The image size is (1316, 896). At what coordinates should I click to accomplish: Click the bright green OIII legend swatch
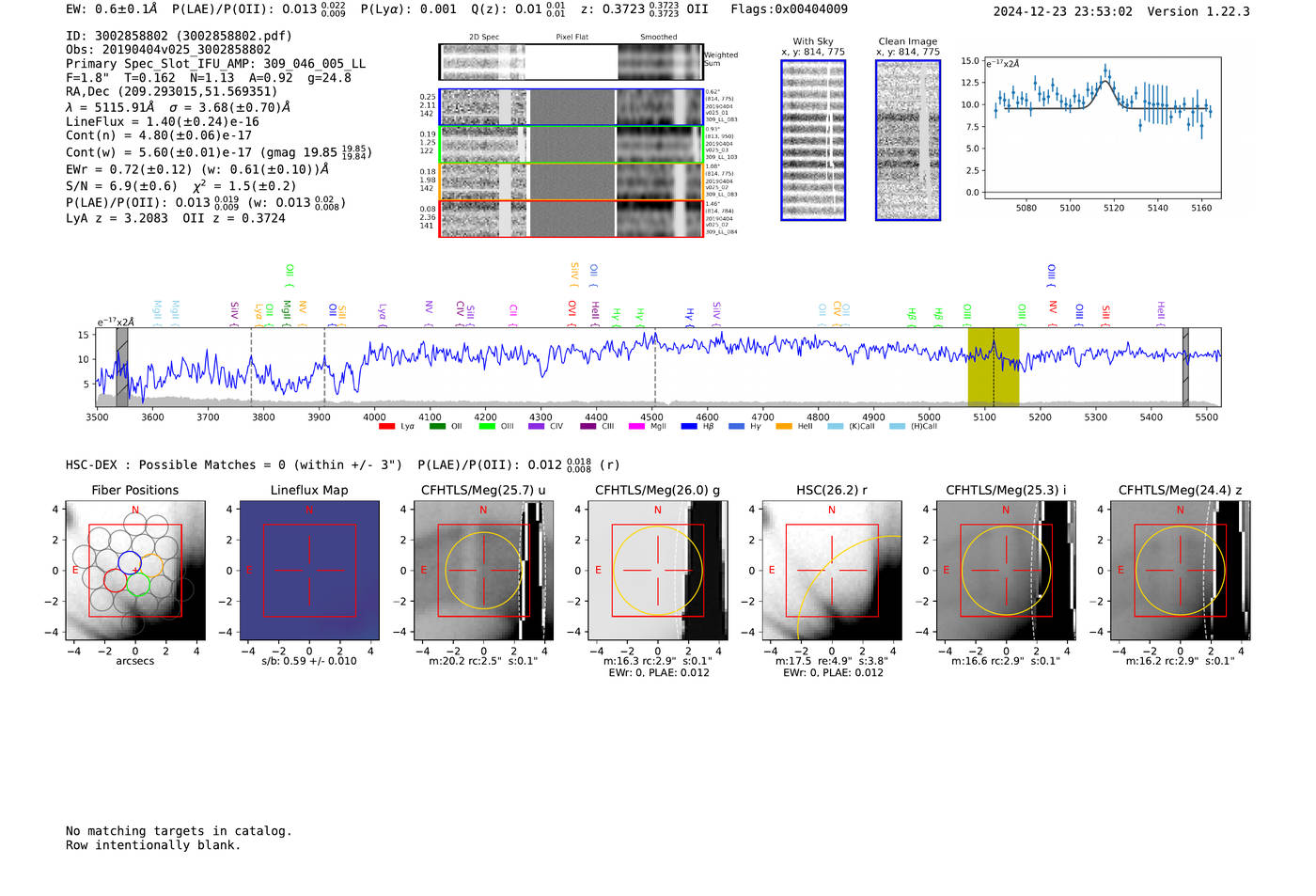tap(487, 427)
